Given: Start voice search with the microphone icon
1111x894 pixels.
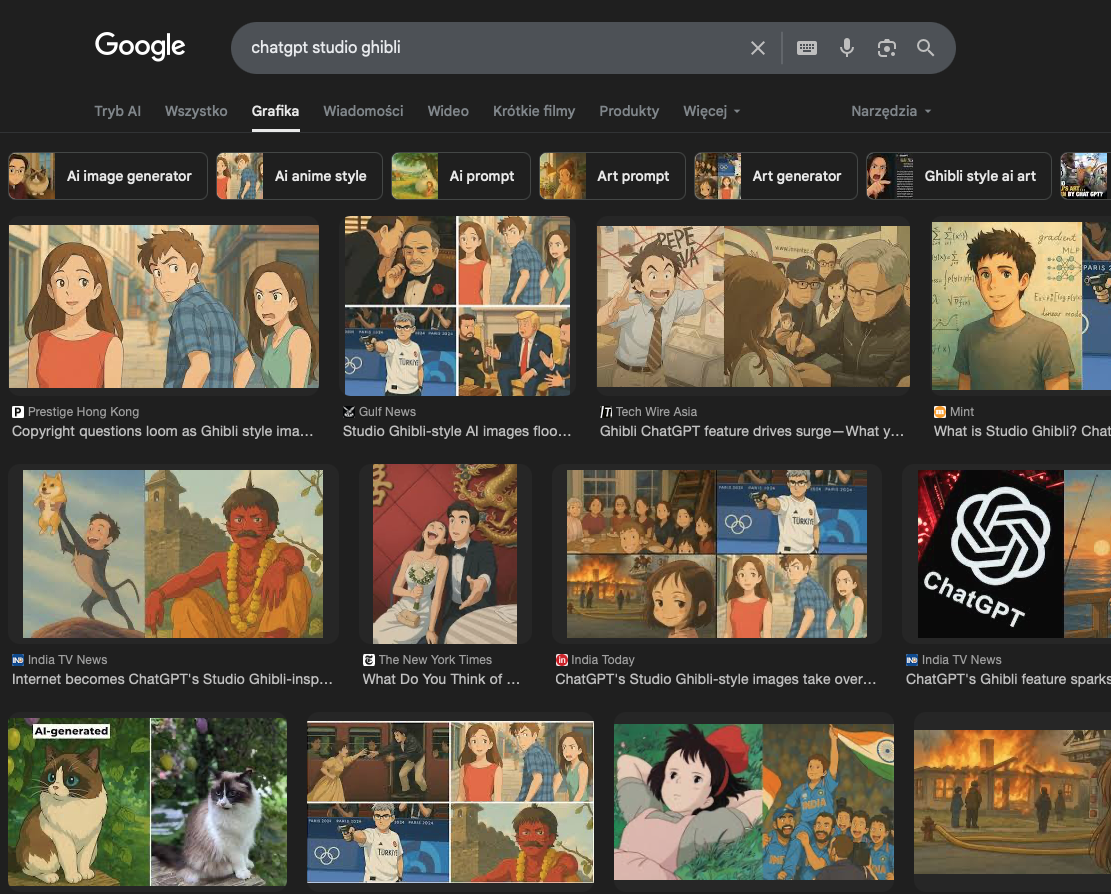Looking at the screenshot, I should point(846,48).
